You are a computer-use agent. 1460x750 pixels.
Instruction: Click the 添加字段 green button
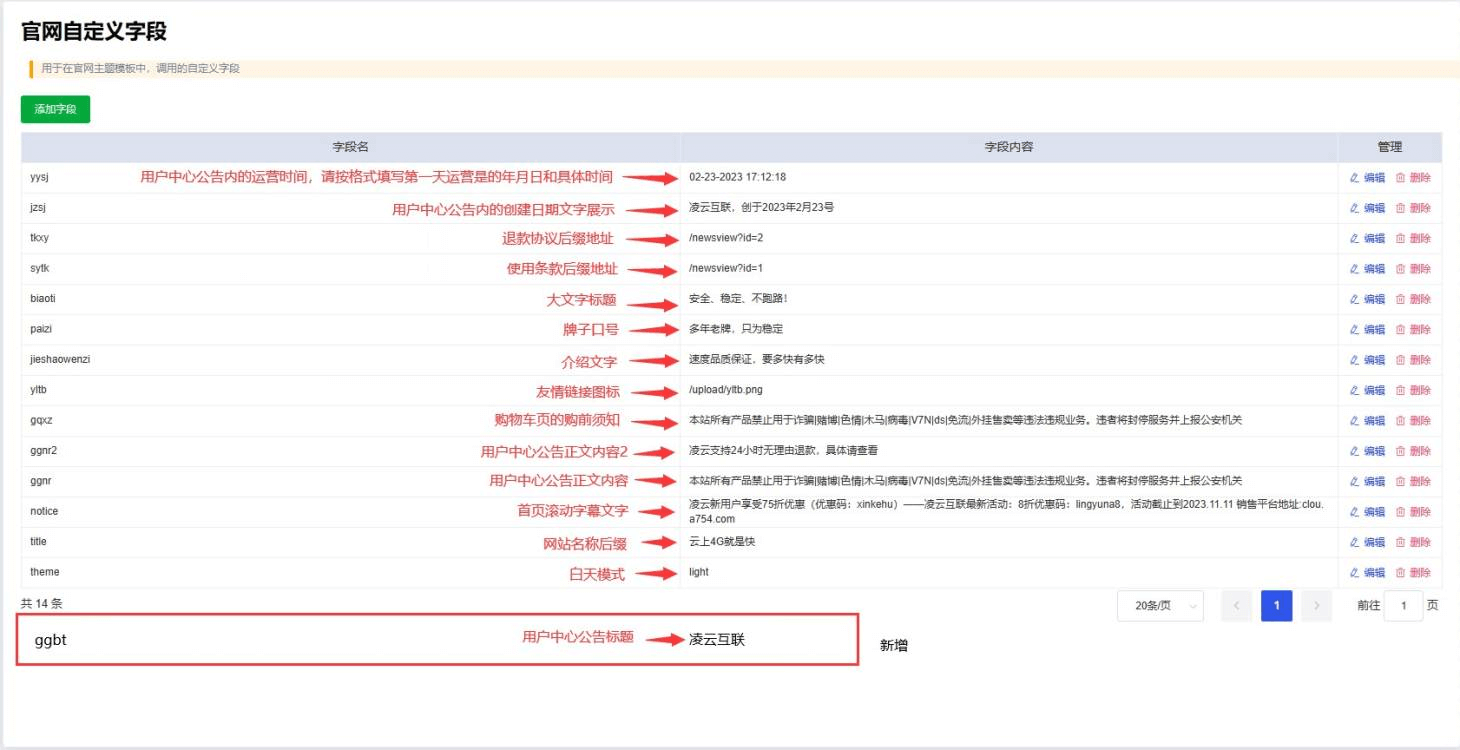(55, 109)
